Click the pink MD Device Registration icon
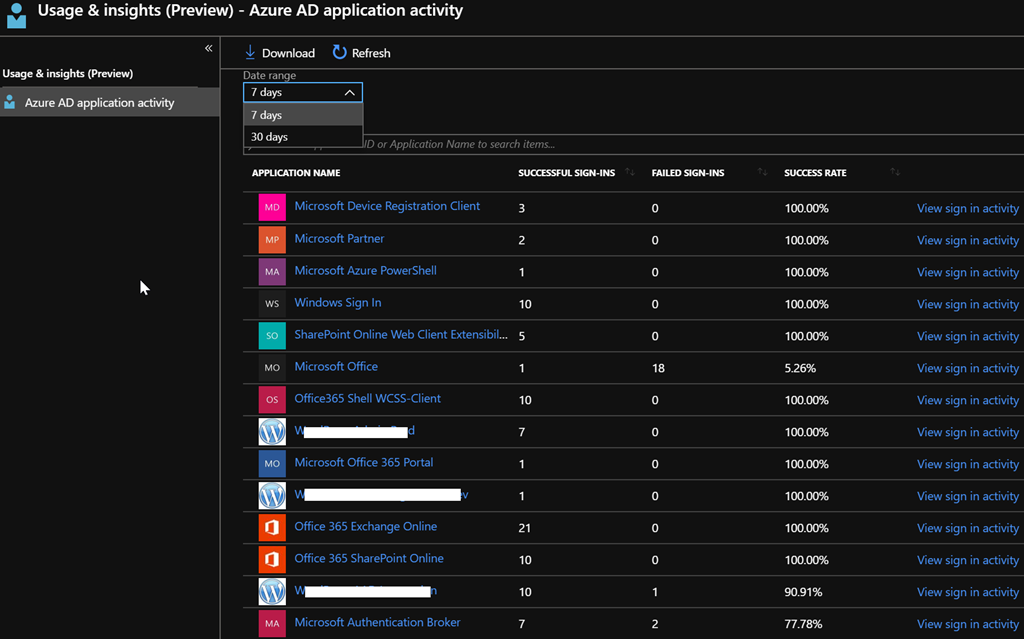Screen dimensions: 1024x639 pyautogui.click(x=272, y=207)
